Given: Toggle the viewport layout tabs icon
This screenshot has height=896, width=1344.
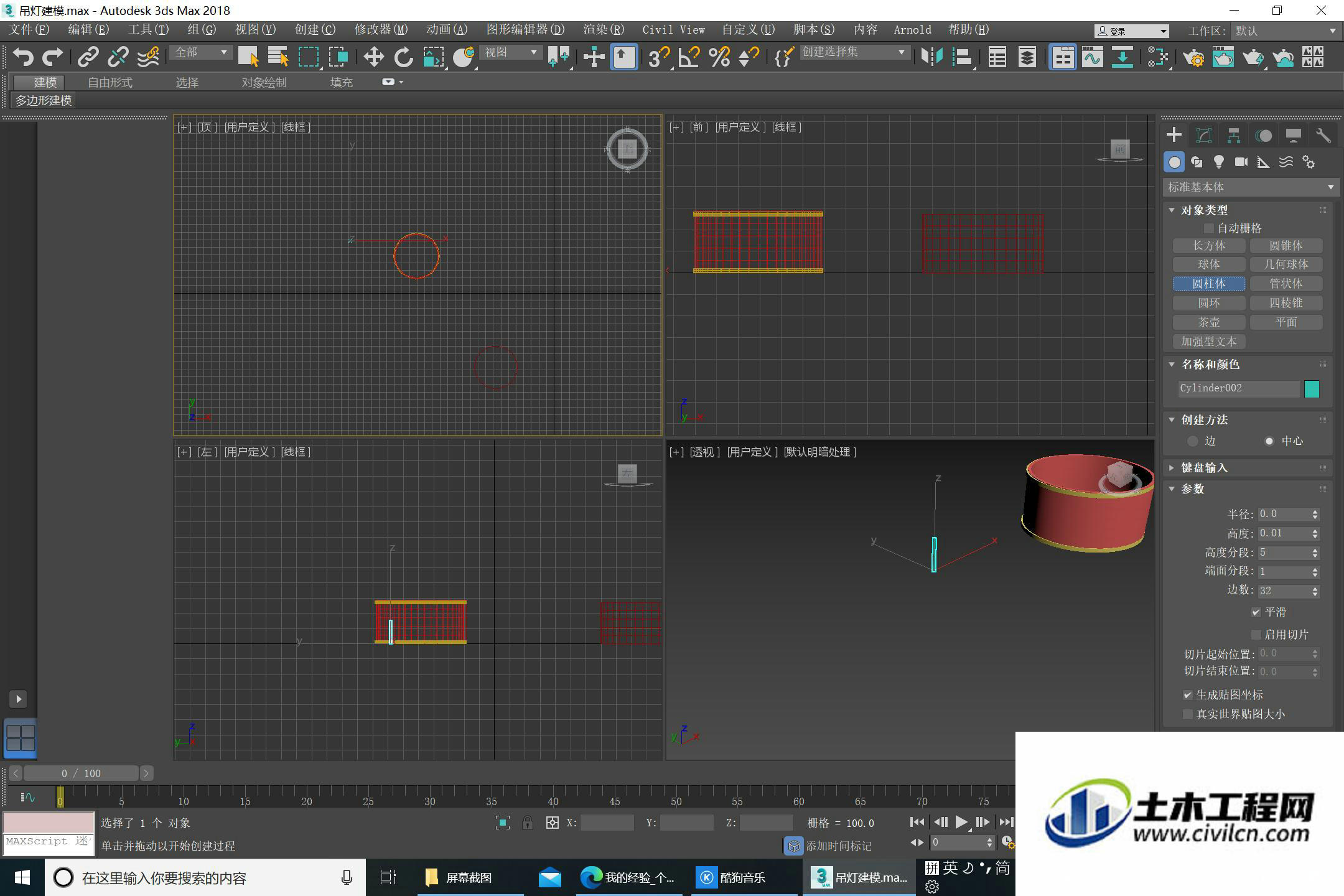Looking at the screenshot, I should click(x=20, y=739).
